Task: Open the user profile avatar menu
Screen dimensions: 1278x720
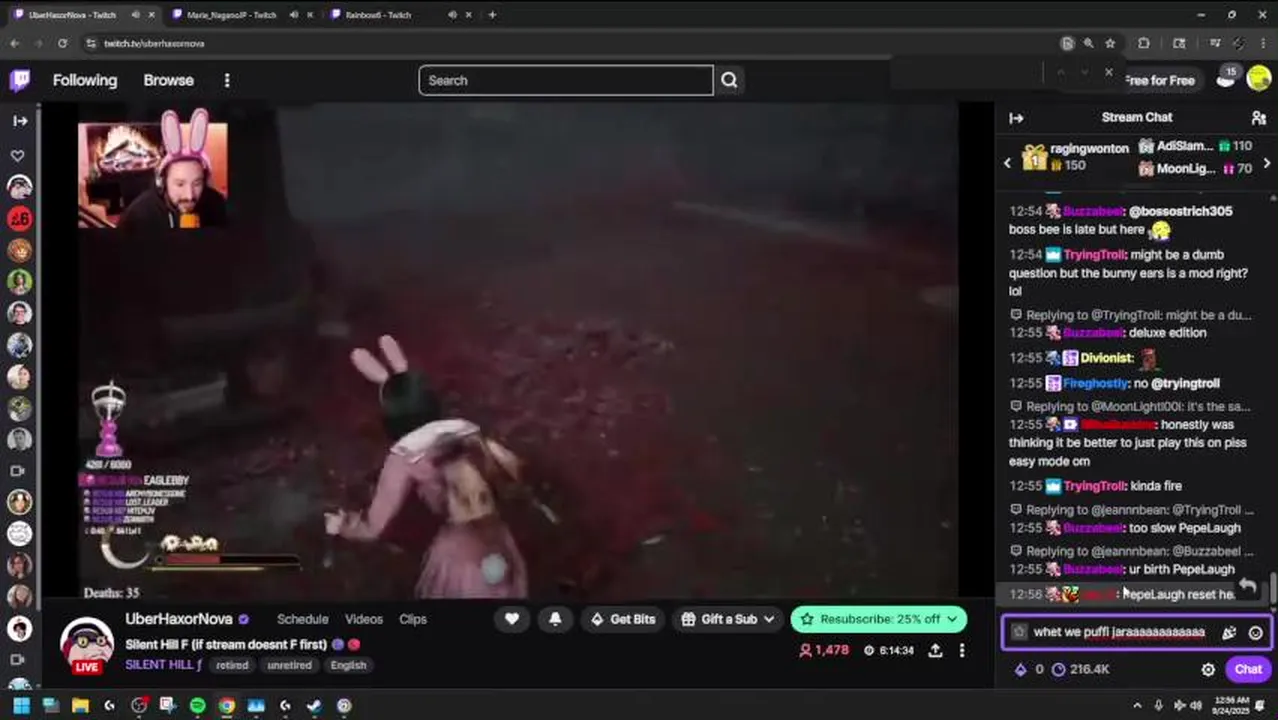Action: click(x=1258, y=80)
